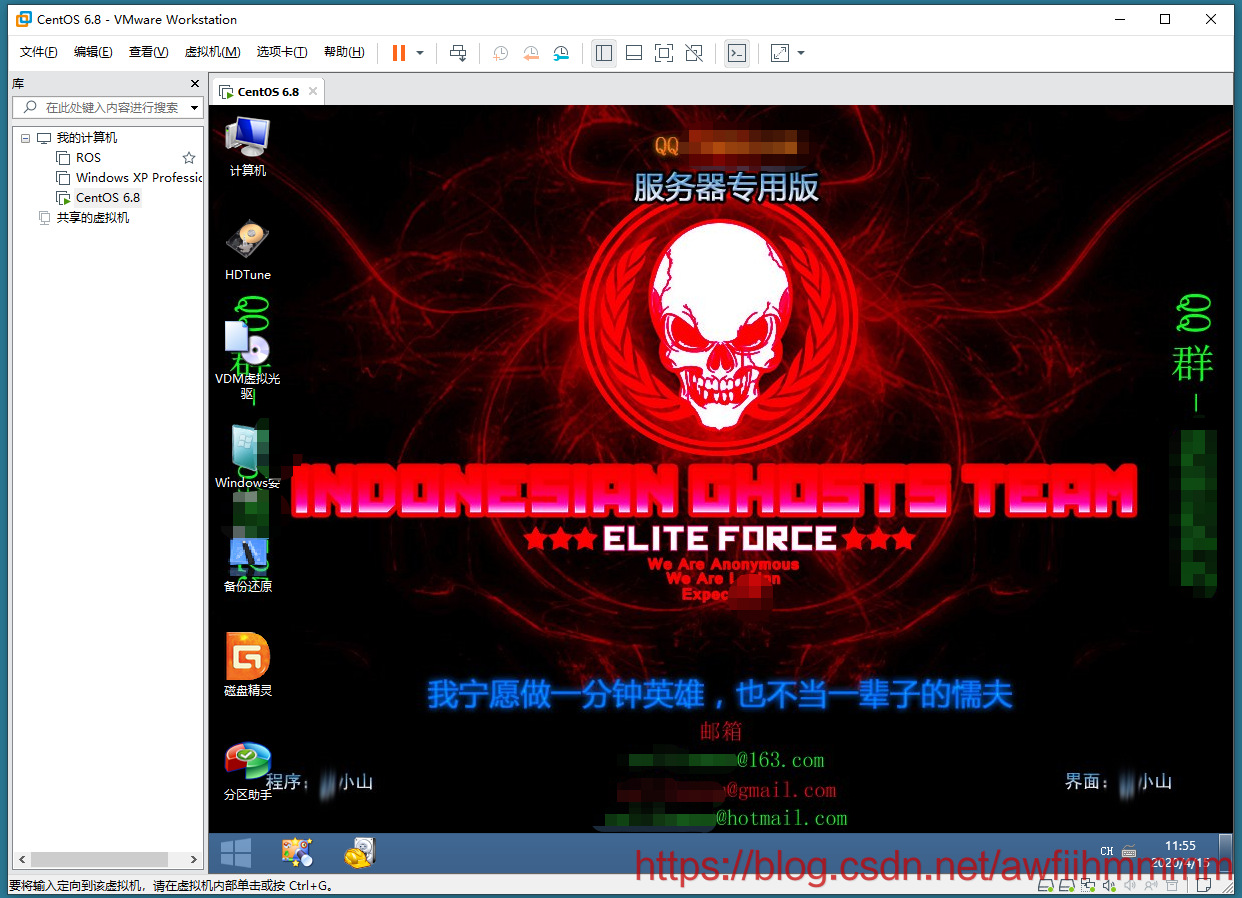Open the starred toolbox taskbar icon

[297, 853]
